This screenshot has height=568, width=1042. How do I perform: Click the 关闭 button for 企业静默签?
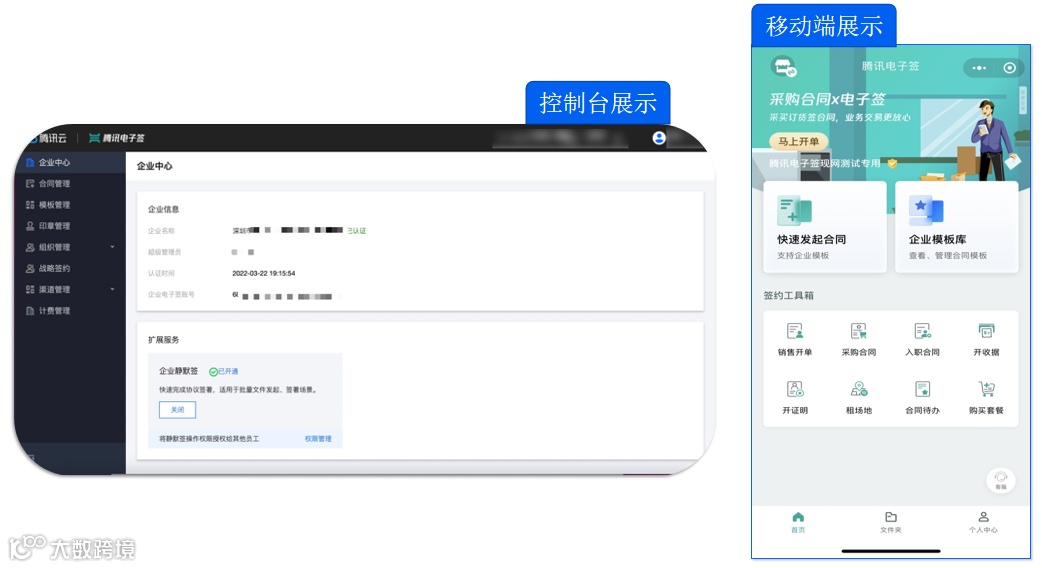pyautogui.click(x=177, y=410)
